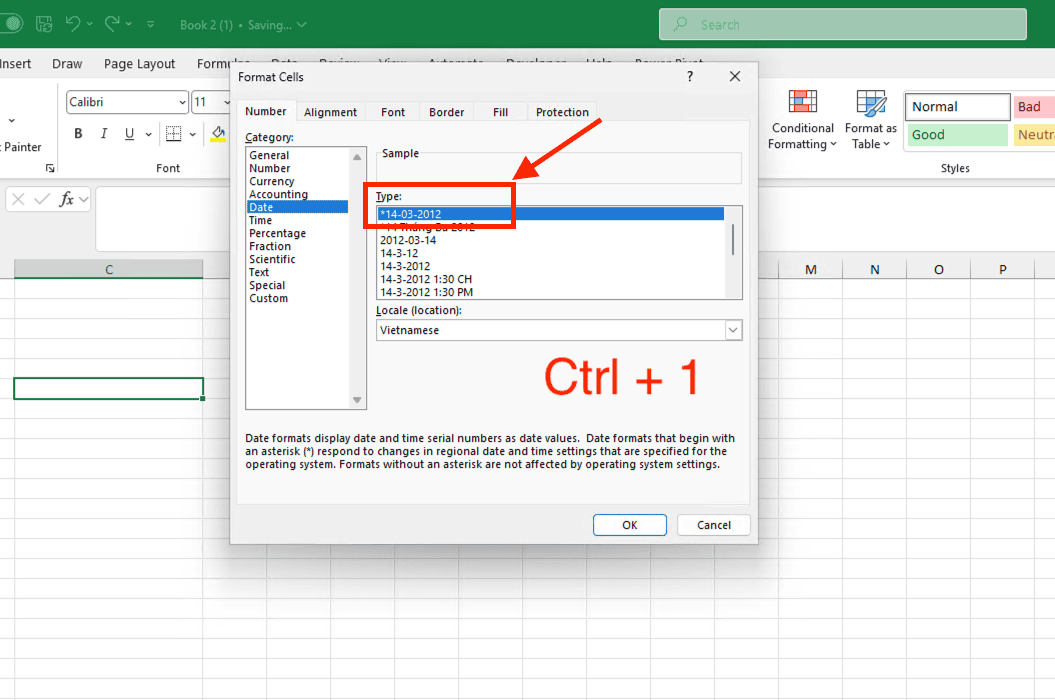This screenshot has width=1055, height=700.
Task: Open Undo history dropdown arrow
Action: point(89,24)
